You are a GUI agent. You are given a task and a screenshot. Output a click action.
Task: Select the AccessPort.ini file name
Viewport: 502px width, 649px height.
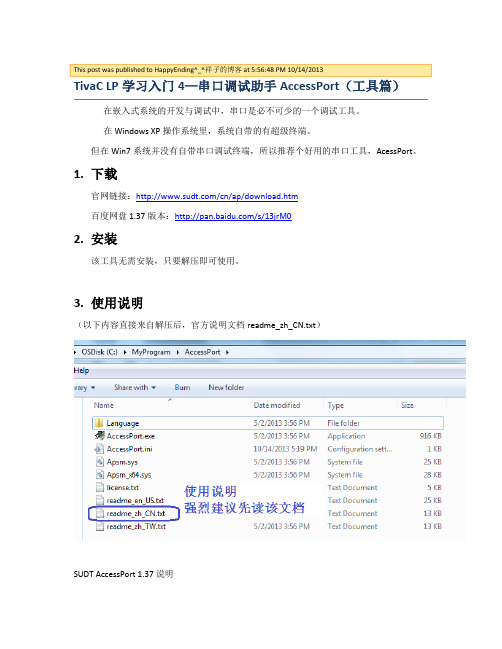click(x=130, y=449)
